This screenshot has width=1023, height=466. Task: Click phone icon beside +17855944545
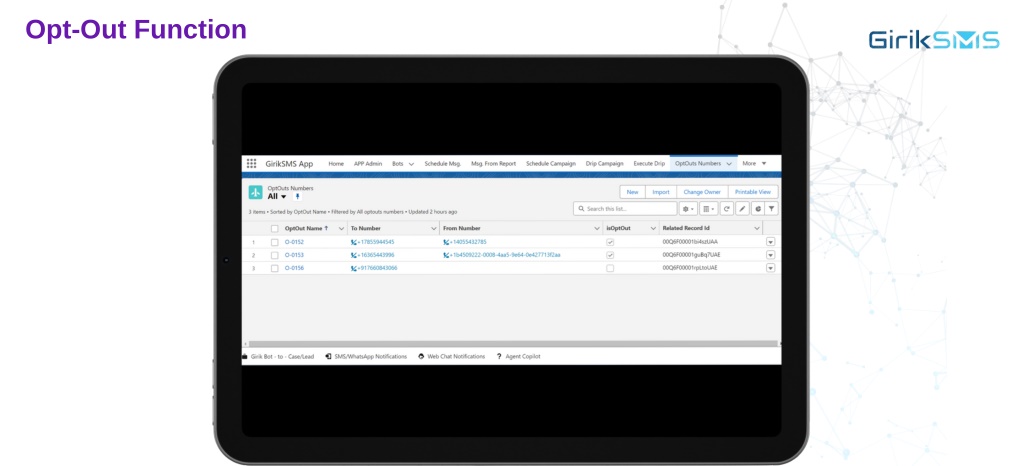pos(354,242)
